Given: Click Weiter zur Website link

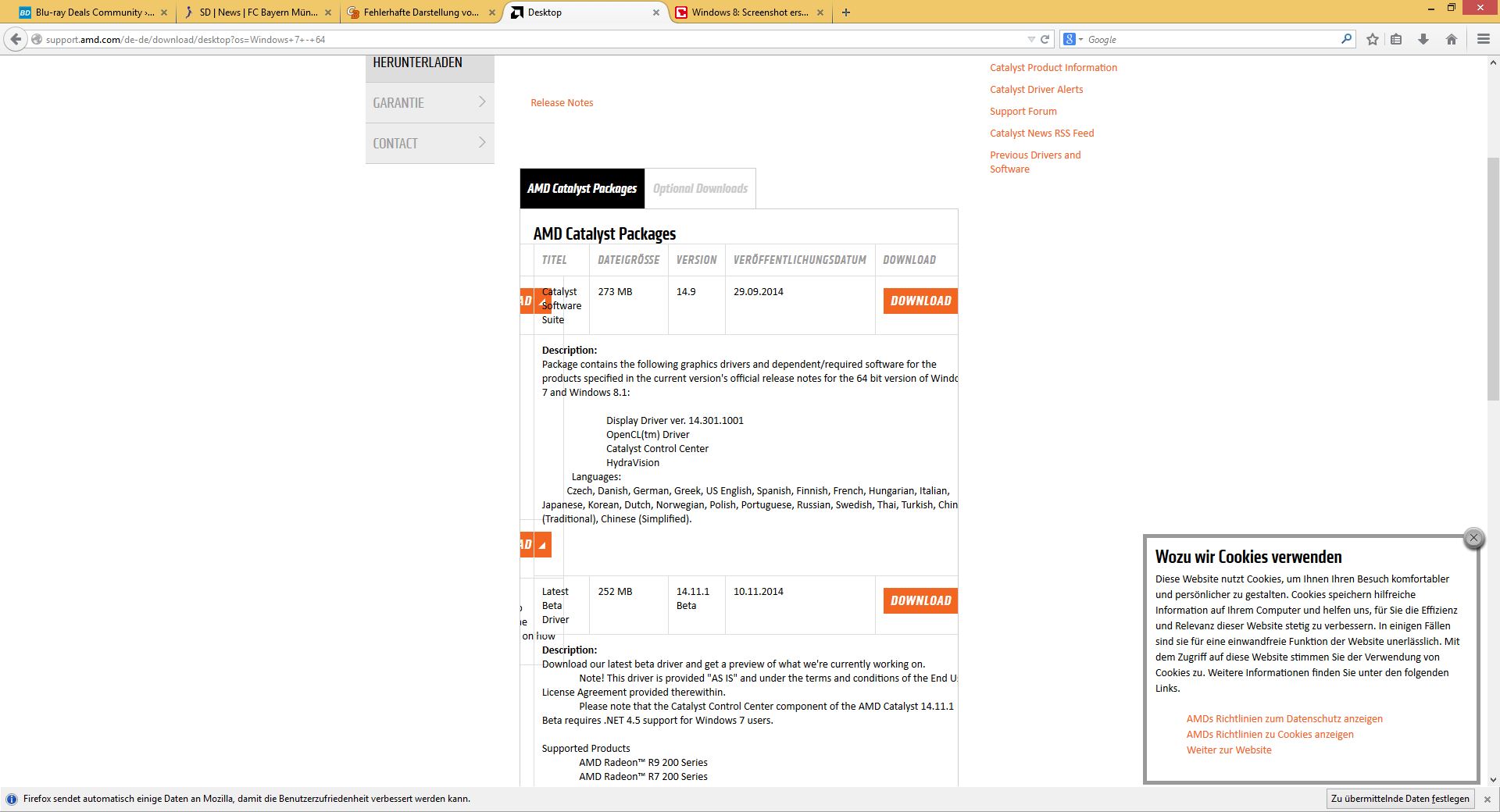Looking at the screenshot, I should 1229,750.
